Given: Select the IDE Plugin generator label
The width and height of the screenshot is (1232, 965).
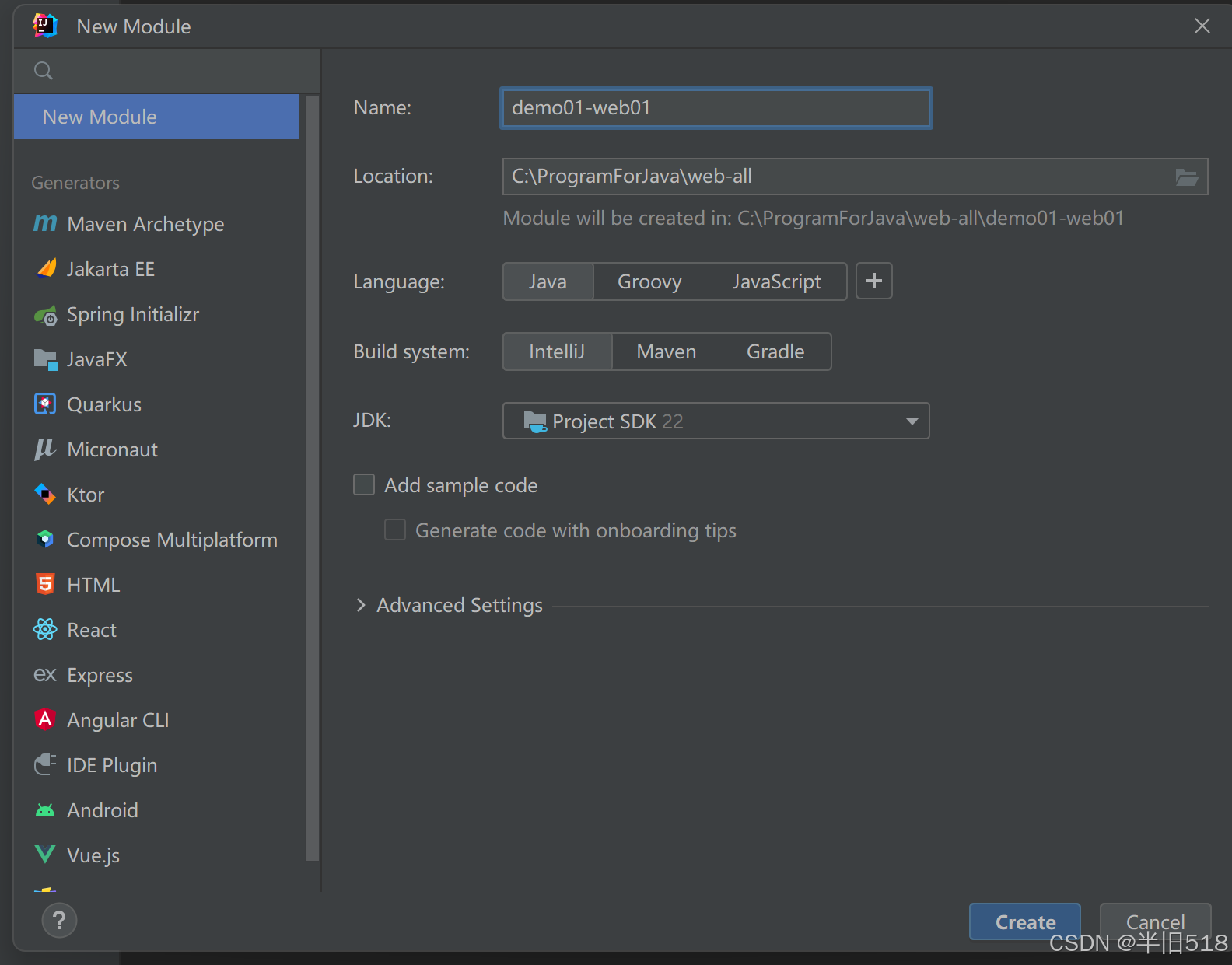Looking at the screenshot, I should (x=112, y=765).
